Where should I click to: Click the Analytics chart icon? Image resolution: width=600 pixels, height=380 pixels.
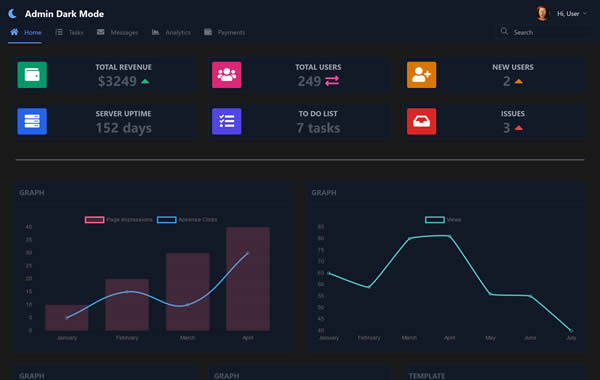(155, 32)
